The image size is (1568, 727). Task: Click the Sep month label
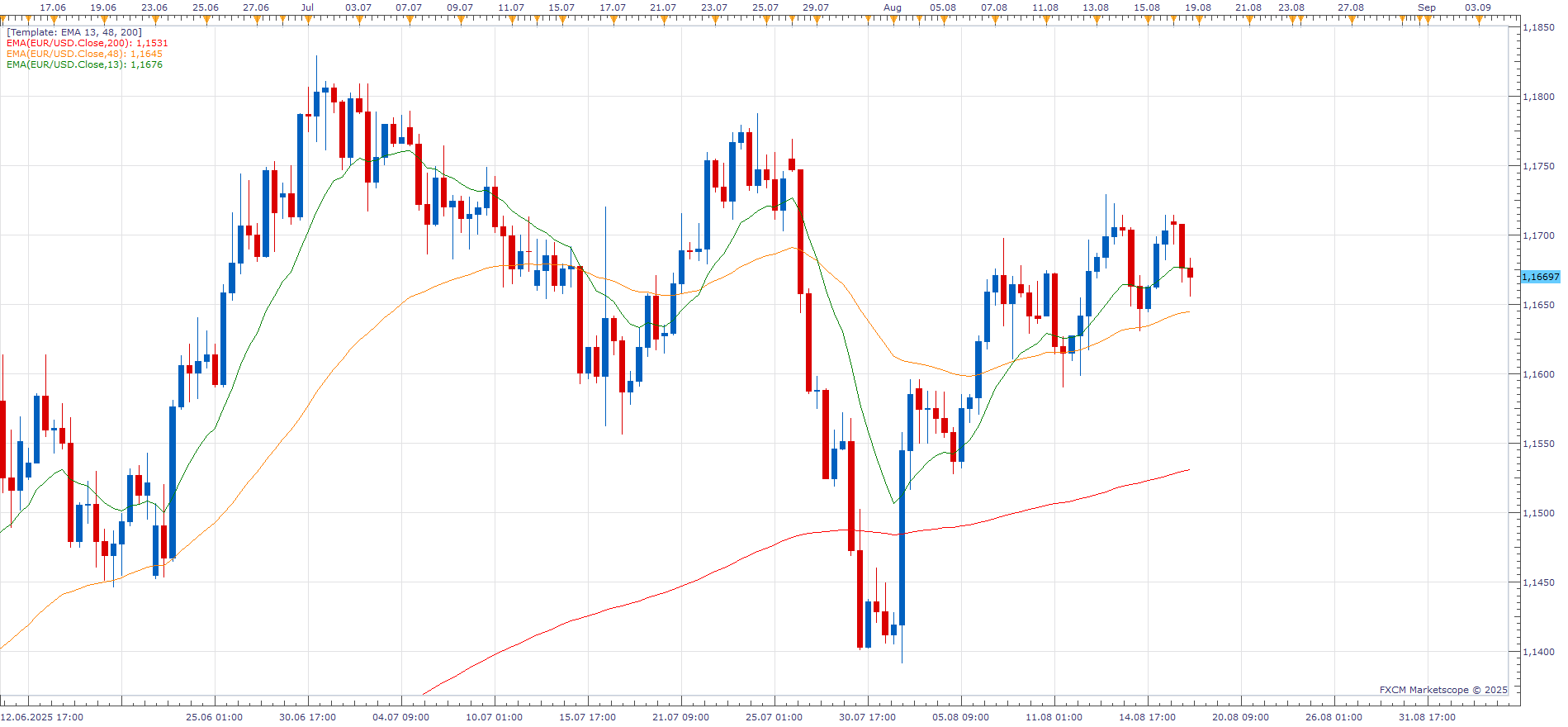pyautogui.click(x=1427, y=7)
